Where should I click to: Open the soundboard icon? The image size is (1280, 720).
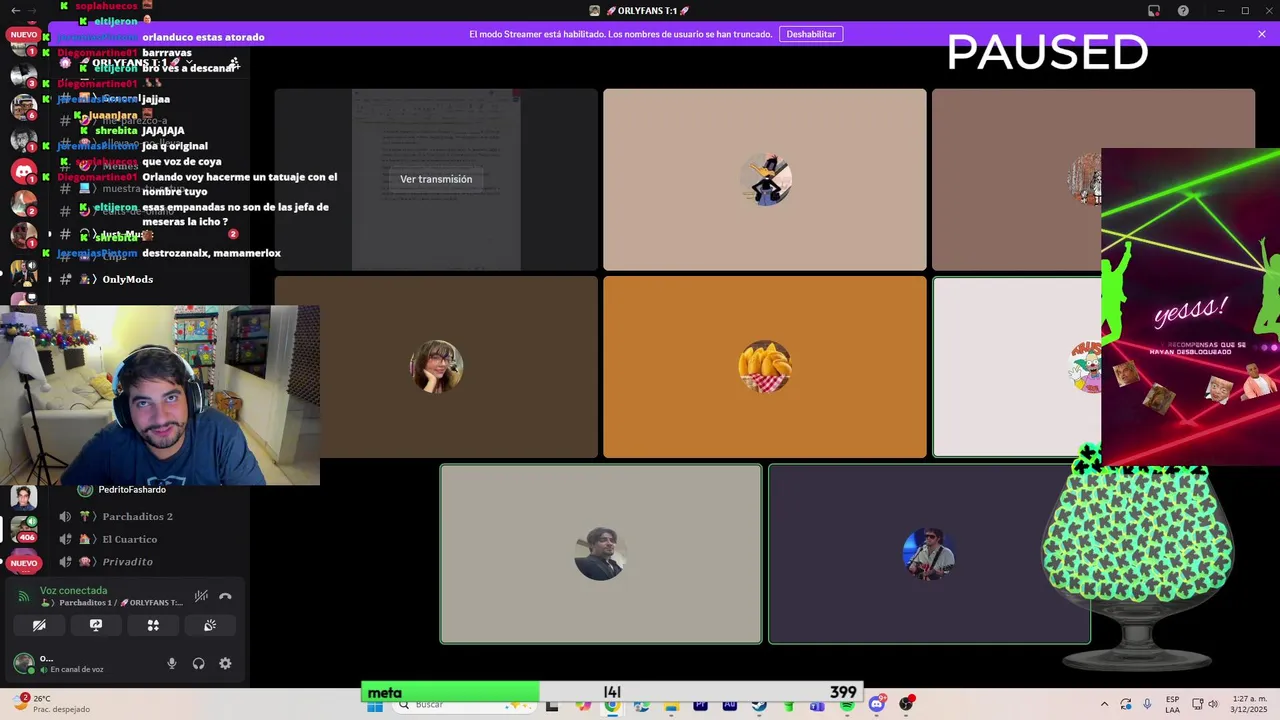[210, 625]
